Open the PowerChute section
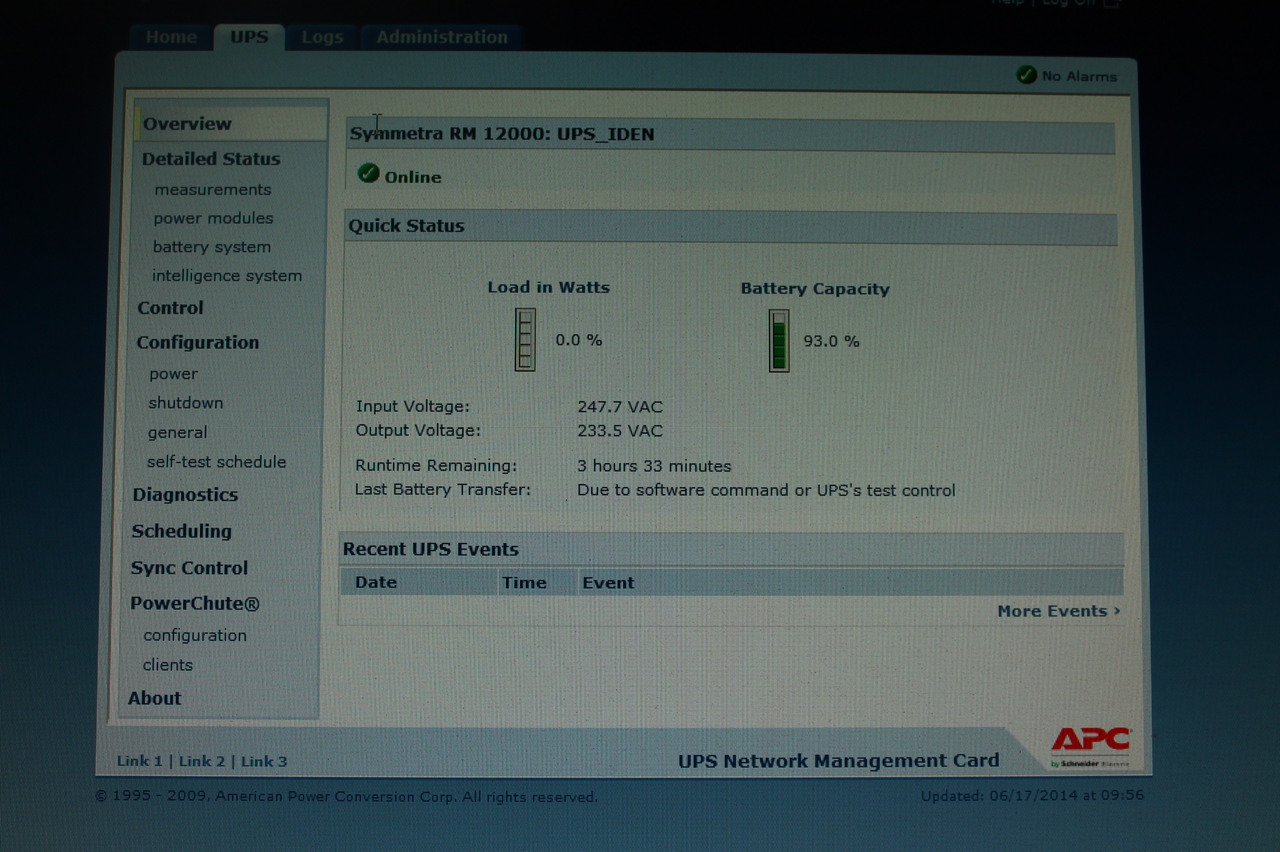The height and width of the screenshot is (852, 1280). coord(194,604)
